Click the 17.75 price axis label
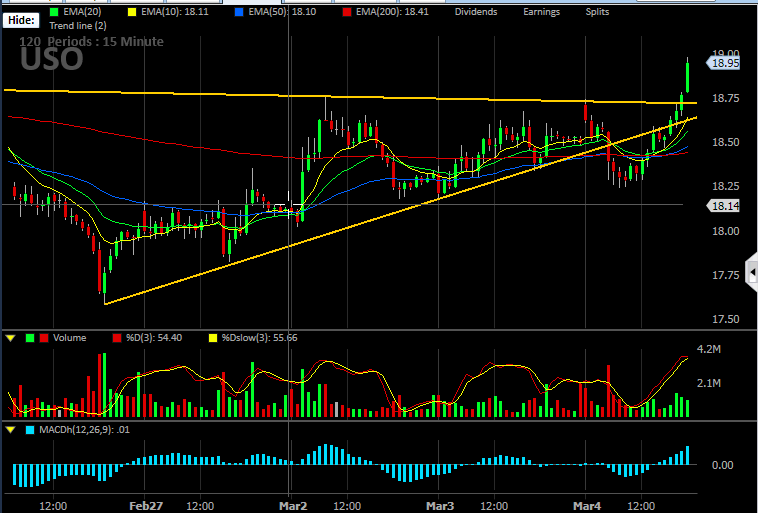The height and width of the screenshot is (513, 758). 726,275
